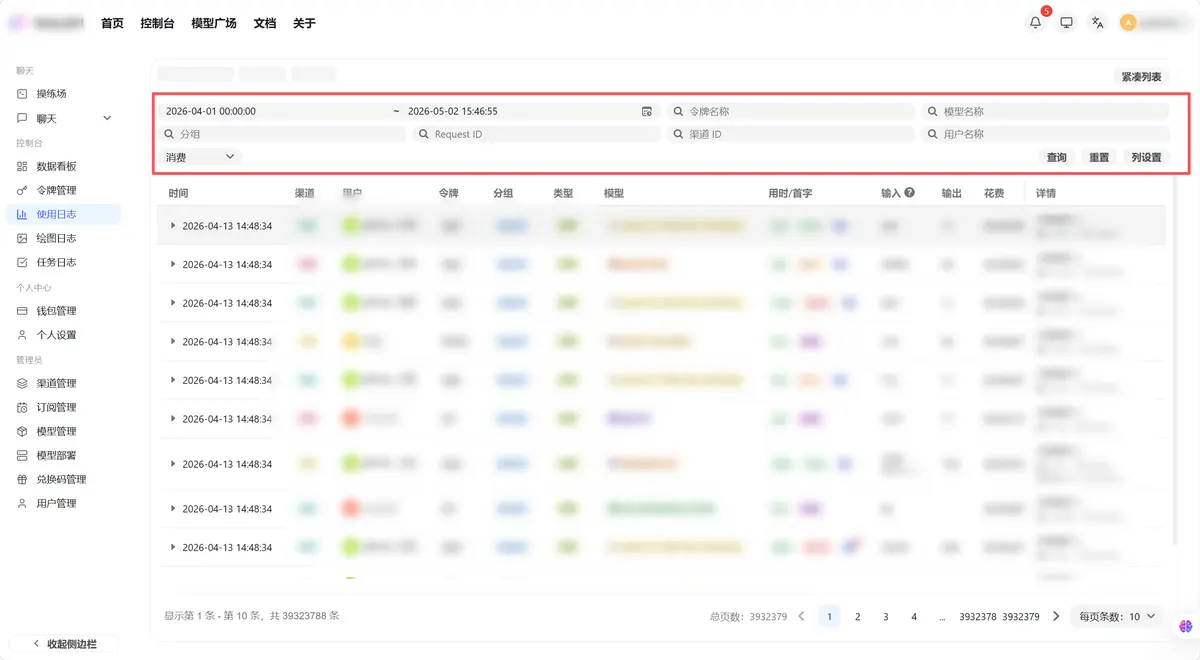
Task: Expand the 聊天 submenu chevron
Action: point(108,118)
